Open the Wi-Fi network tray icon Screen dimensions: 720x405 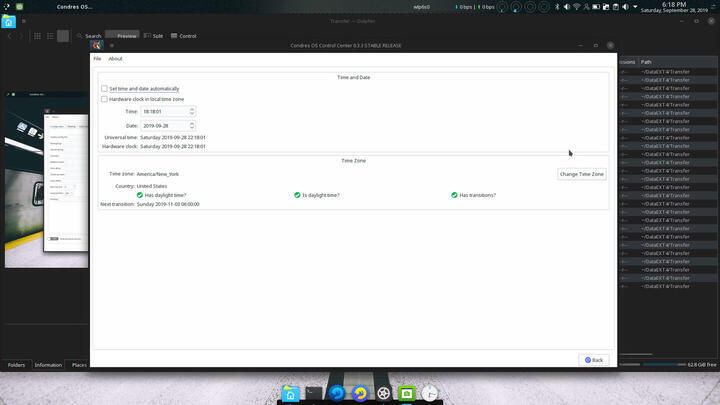coord(577,7)
